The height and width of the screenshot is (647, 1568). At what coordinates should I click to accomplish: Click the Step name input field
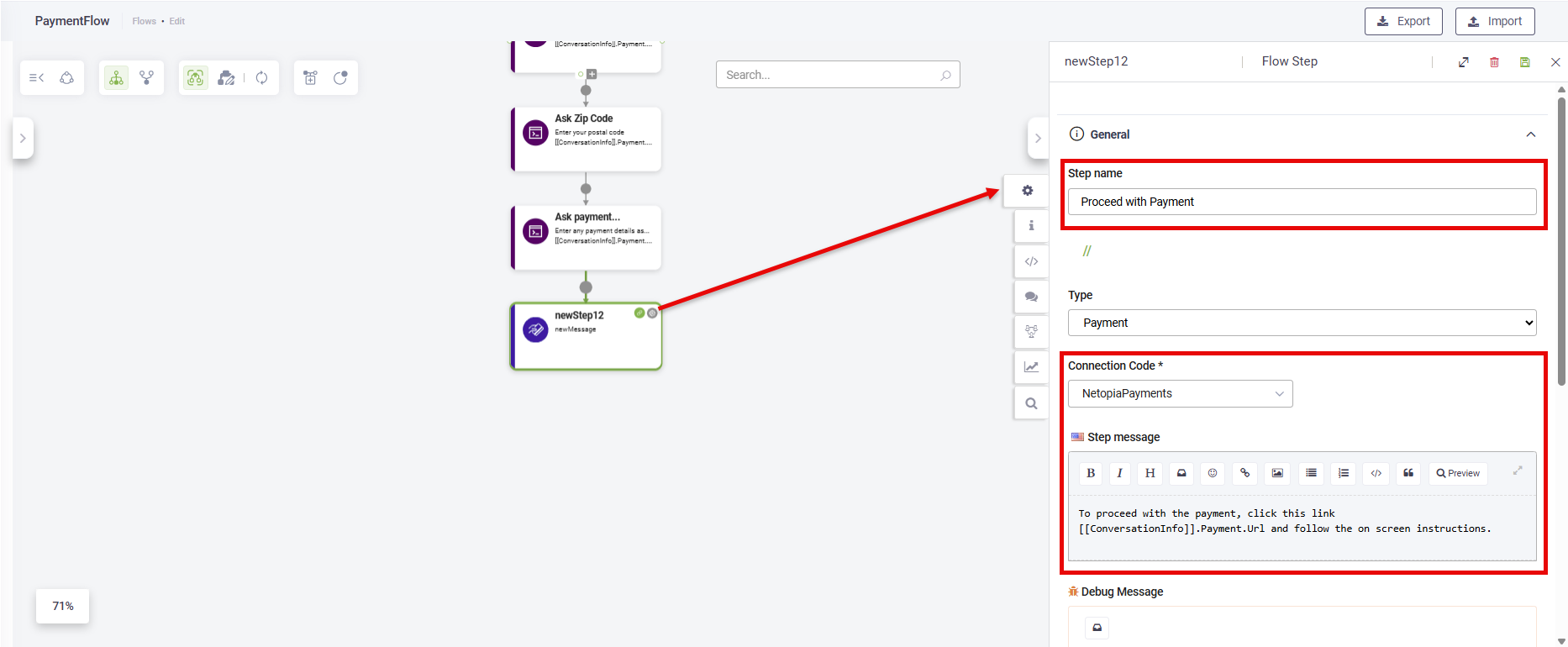point(1302,202)
